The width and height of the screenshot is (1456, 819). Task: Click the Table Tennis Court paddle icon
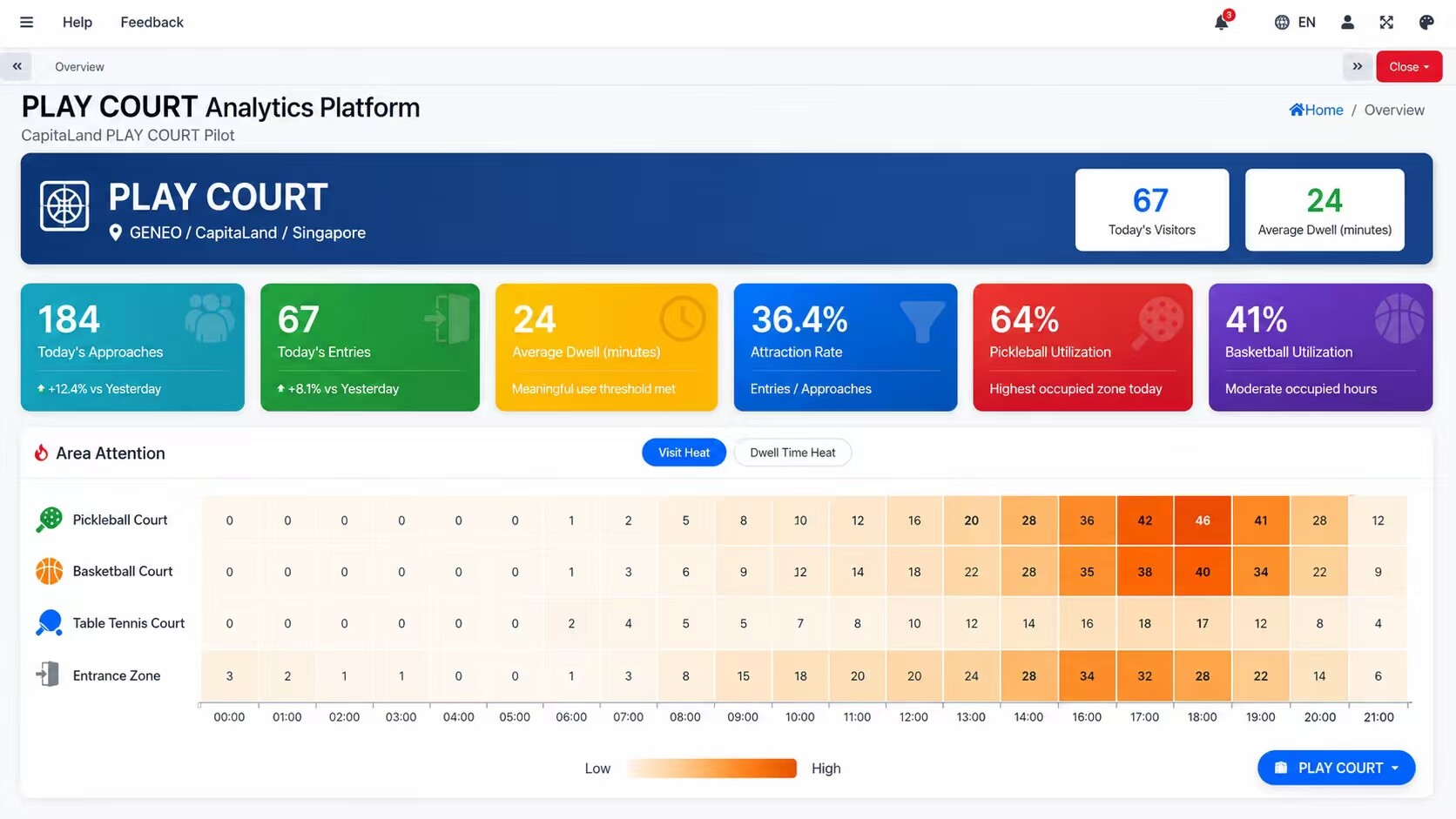(49, 623)
